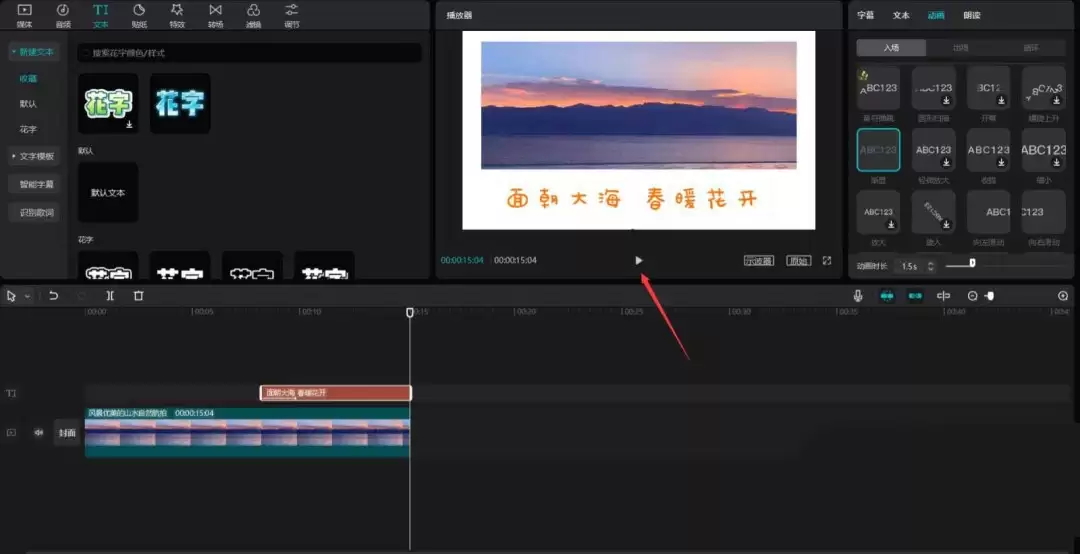Viewport: 1080px width, 554px height.
Task: Mute the main video track audio
Action: pos(39,433)
